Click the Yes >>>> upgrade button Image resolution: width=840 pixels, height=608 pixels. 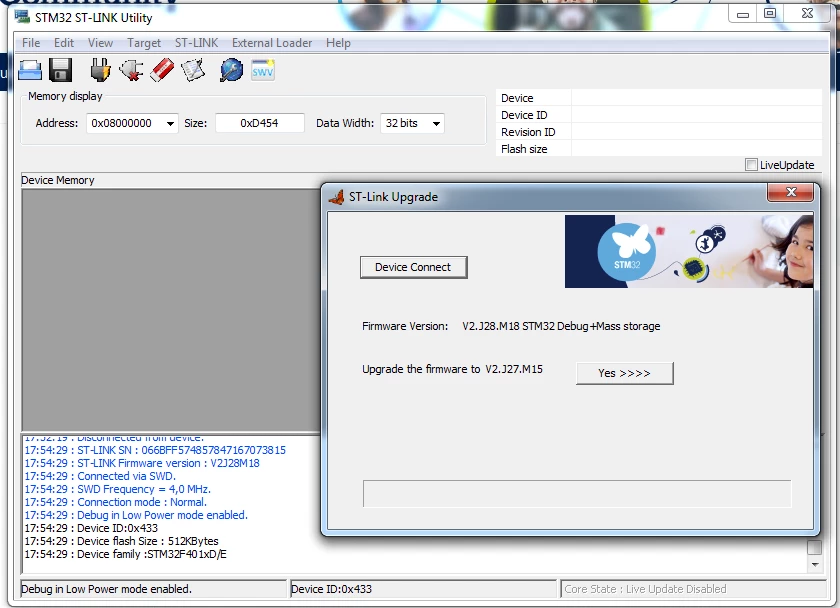pos(625,373)
